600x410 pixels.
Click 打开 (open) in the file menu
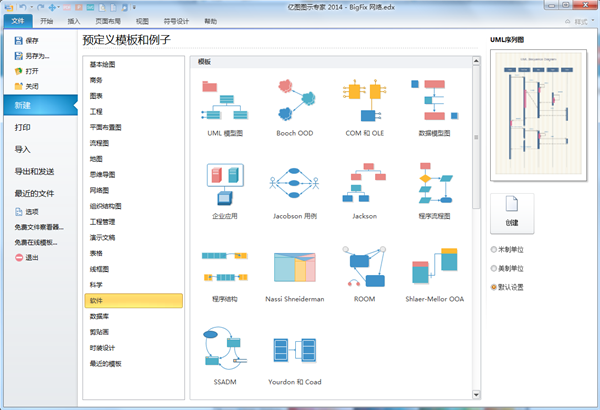(26, 71)
